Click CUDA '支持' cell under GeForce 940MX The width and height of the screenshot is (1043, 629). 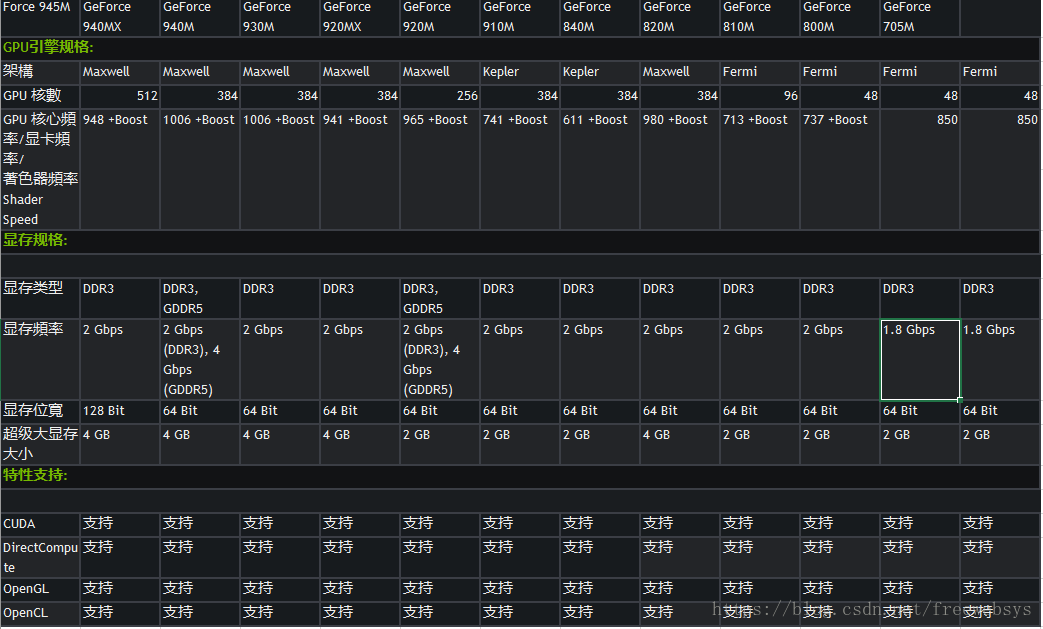tap(120, 524)
